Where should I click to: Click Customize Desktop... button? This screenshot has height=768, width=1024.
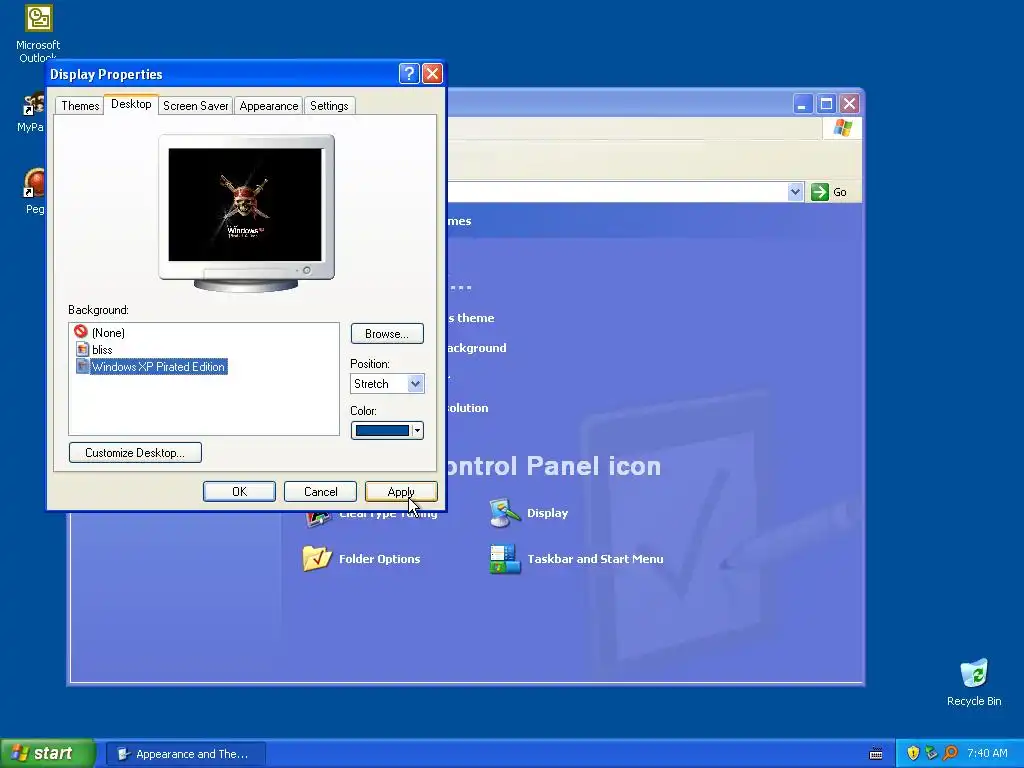pos(135,453)
